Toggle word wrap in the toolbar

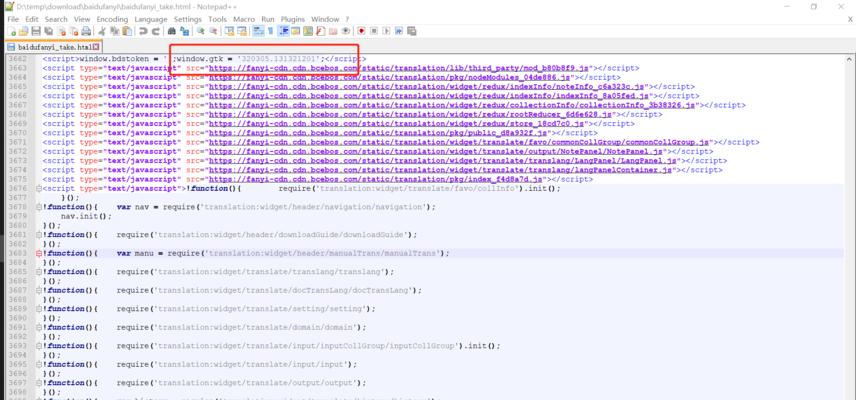tap(257, 31)
